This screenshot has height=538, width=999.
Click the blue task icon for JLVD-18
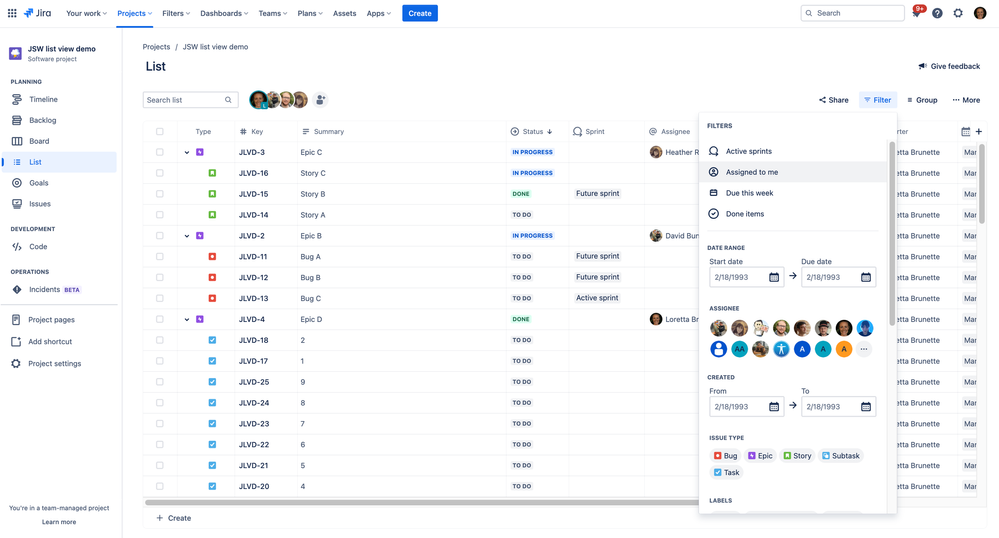click(212, 340)
